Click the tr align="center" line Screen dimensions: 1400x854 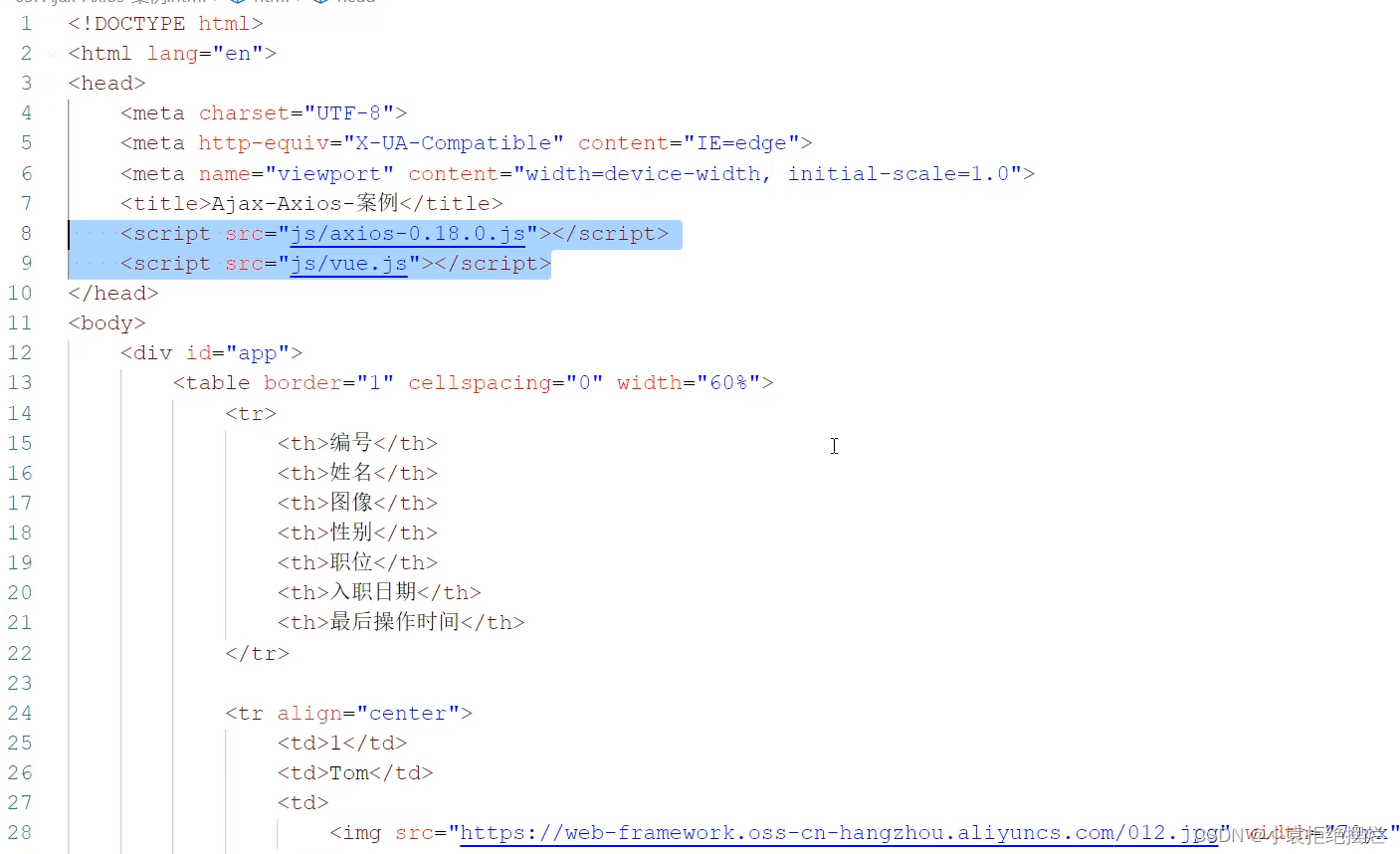coord(348,714)
